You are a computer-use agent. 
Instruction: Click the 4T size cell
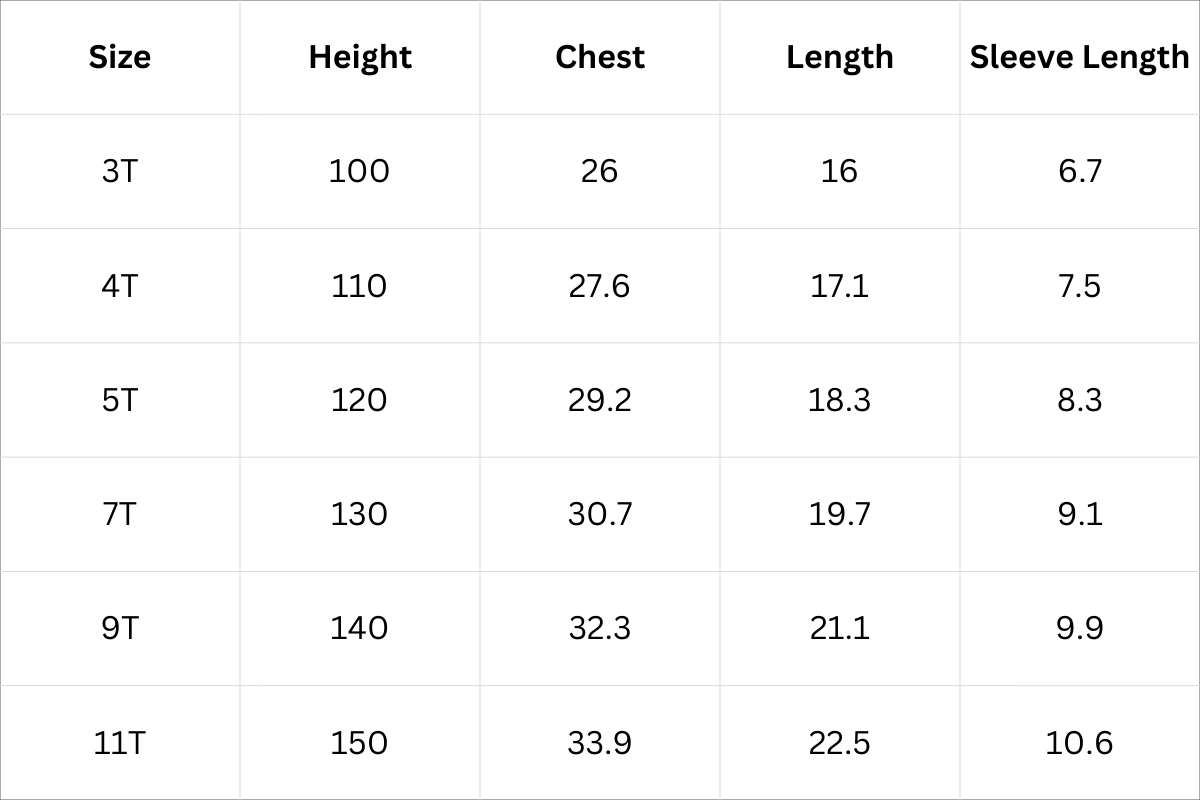[120, 286]
